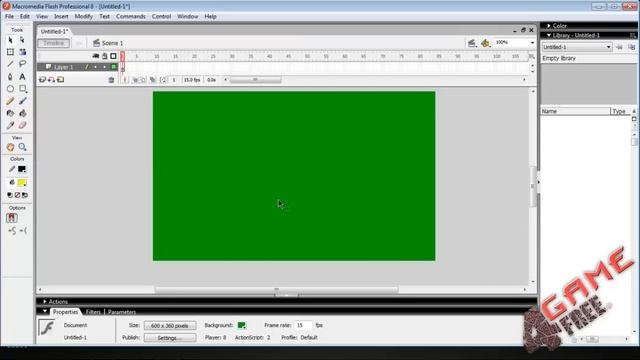Toggle show/hide all layers eye icon
This screenshot has width=640, height=360.
click(96, 56)
